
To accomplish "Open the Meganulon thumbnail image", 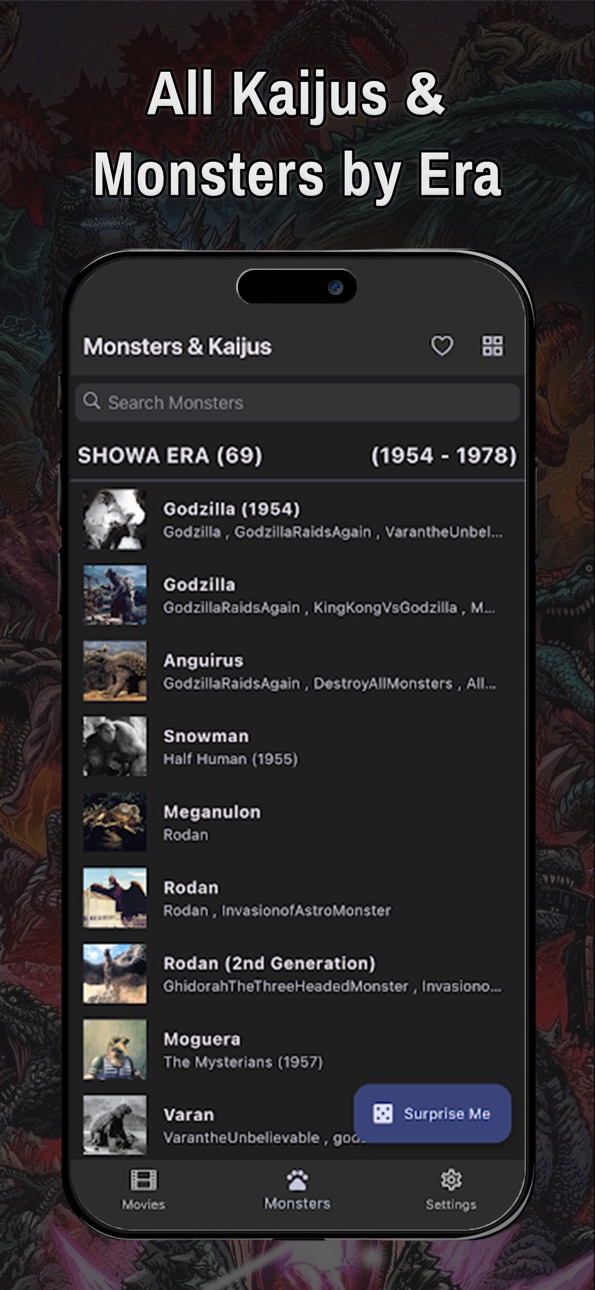I will (x=115, y=822).
